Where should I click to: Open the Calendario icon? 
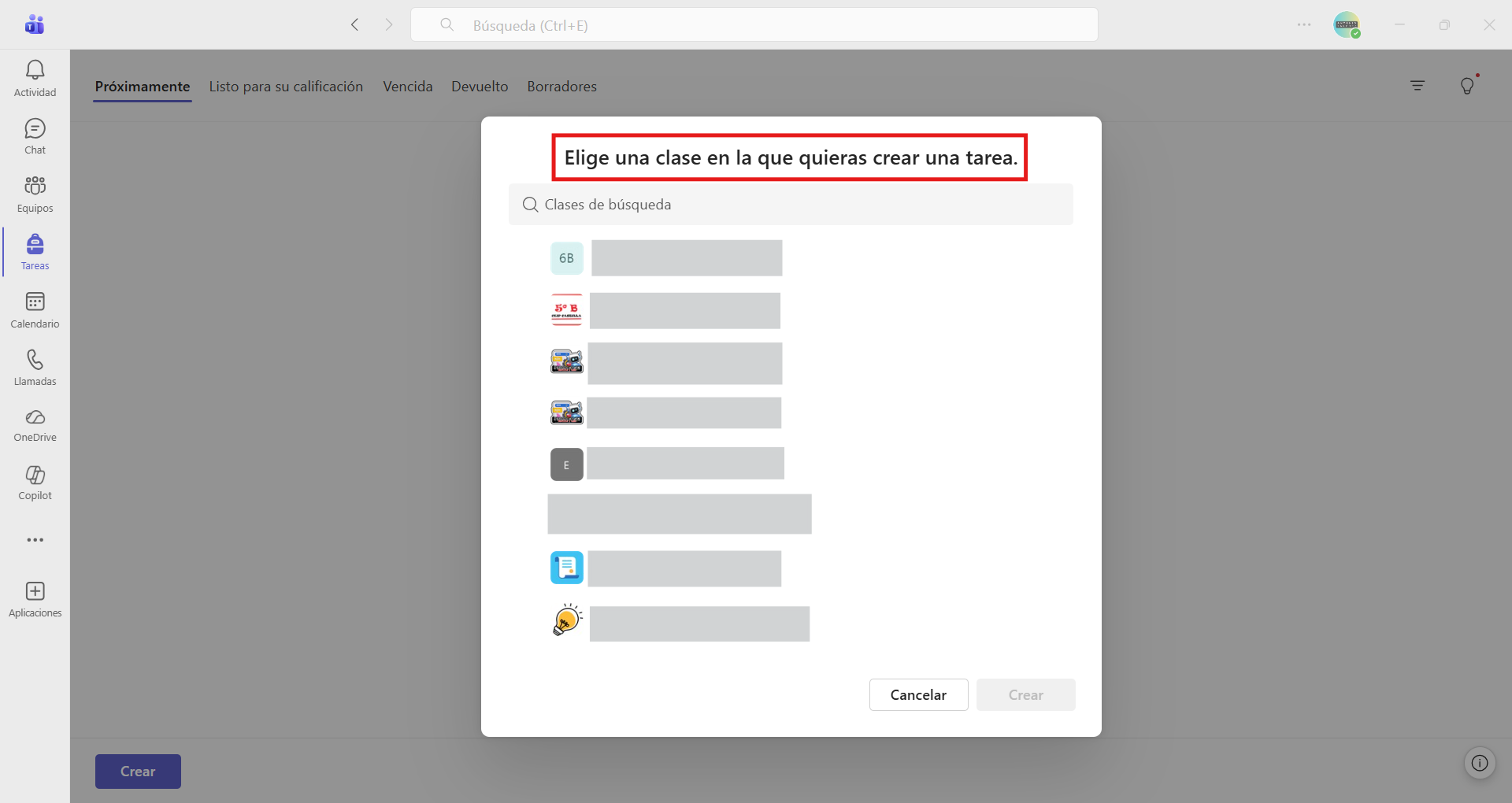(35, 302)
